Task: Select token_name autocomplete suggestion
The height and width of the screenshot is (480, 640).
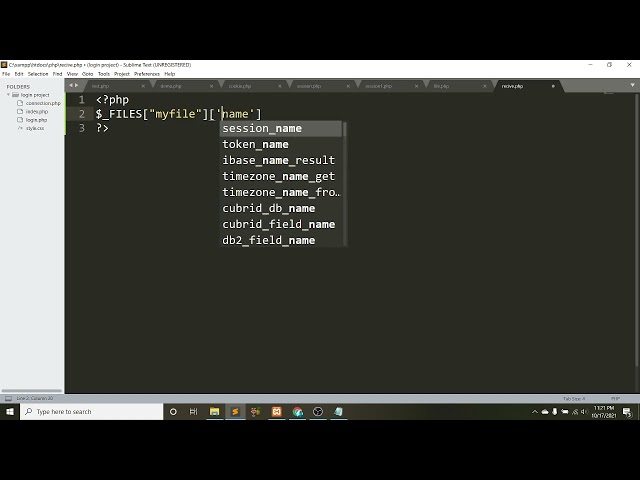Action: click(x=281, y=144)
